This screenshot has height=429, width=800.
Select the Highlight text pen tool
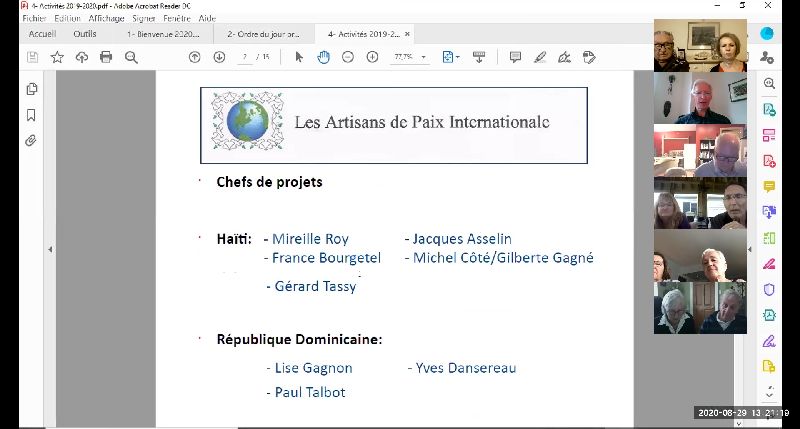[x=540, y=57]
